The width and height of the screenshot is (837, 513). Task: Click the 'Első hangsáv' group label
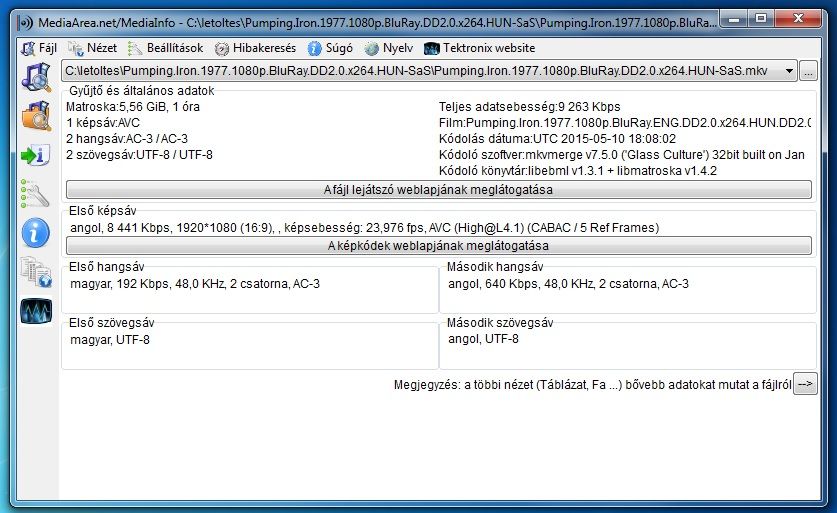(107, 267)
